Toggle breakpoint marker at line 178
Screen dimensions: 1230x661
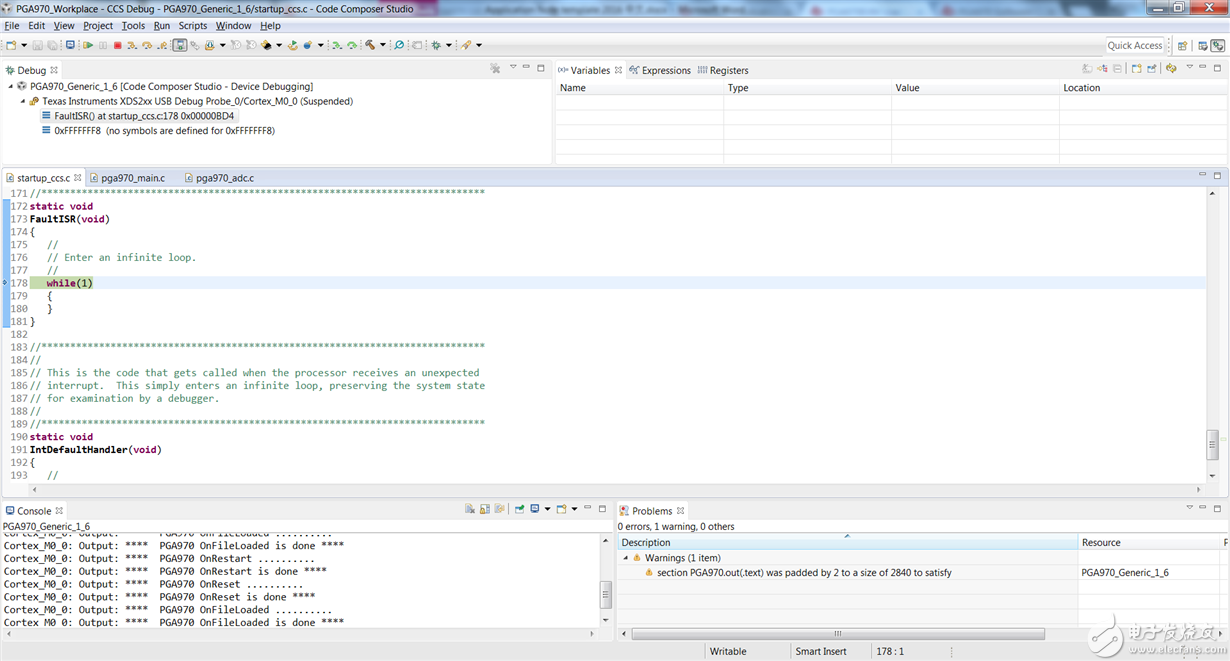point(4,283)
